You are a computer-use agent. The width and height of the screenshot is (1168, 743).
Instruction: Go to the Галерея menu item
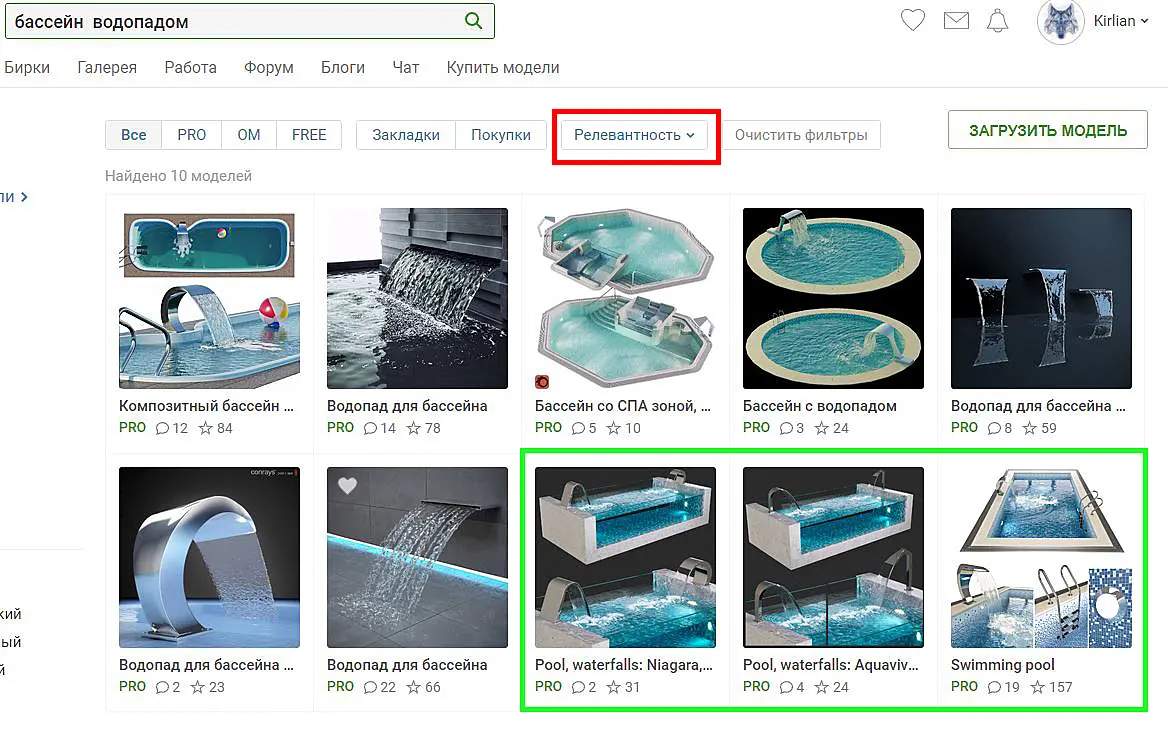coord(107,67)
